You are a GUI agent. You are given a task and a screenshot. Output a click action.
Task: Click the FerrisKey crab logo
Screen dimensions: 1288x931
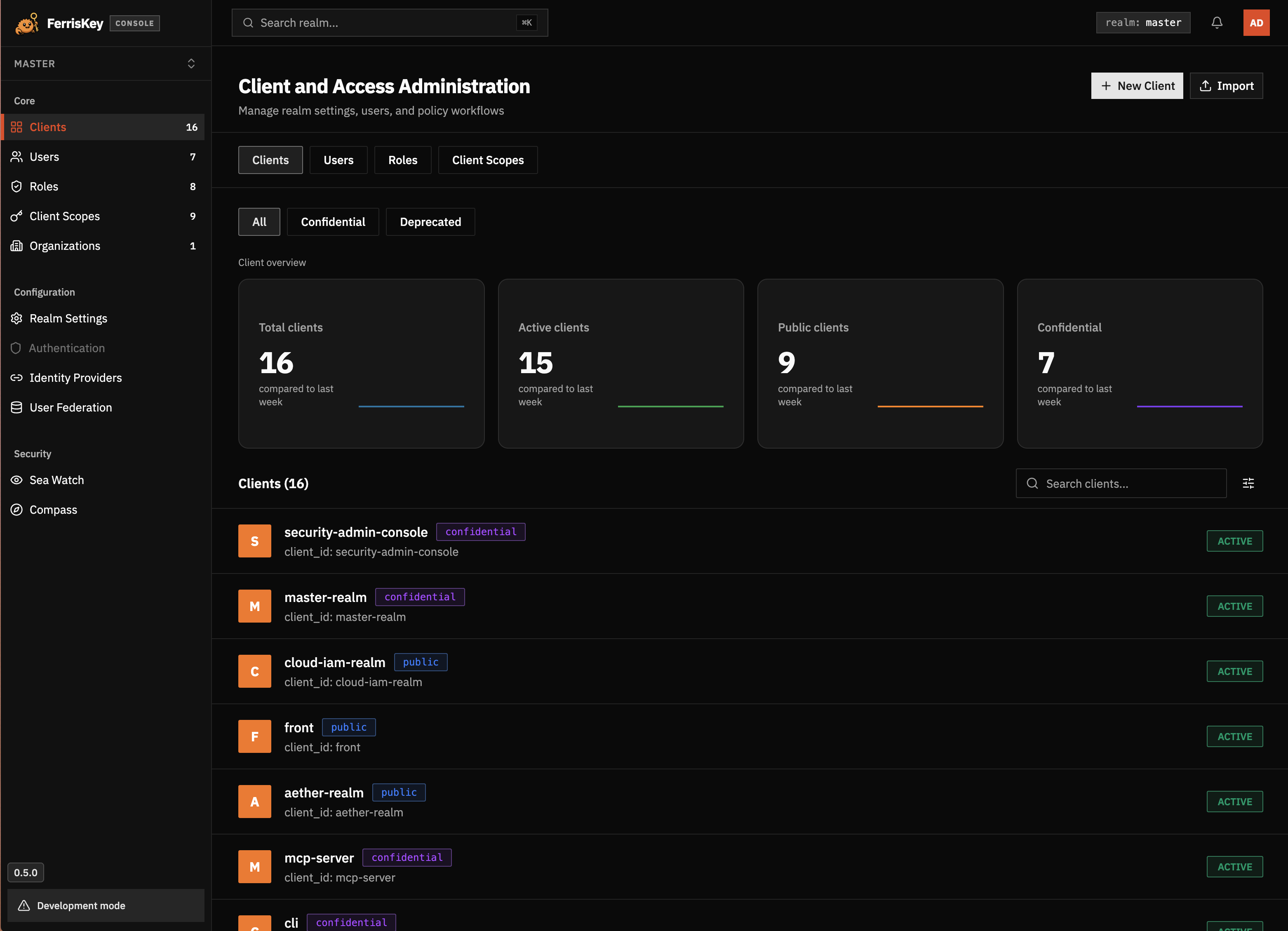27,23
